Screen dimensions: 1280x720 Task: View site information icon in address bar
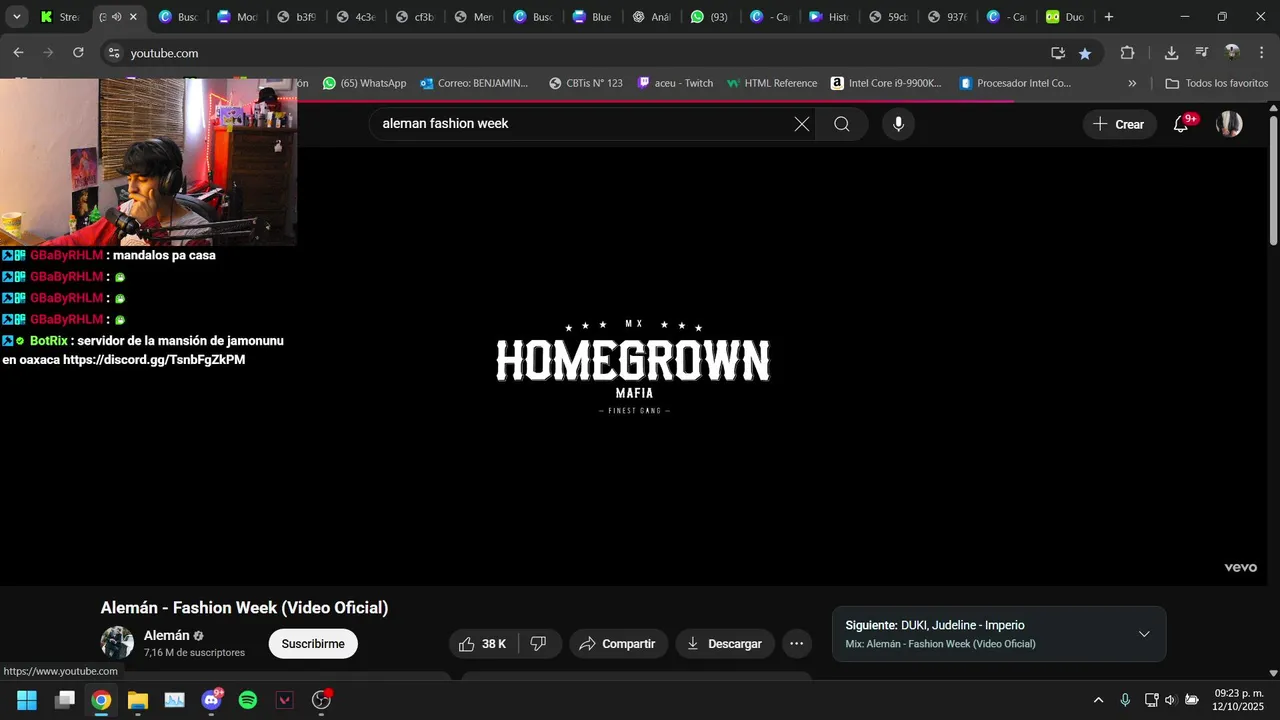[x=113, y=53]
